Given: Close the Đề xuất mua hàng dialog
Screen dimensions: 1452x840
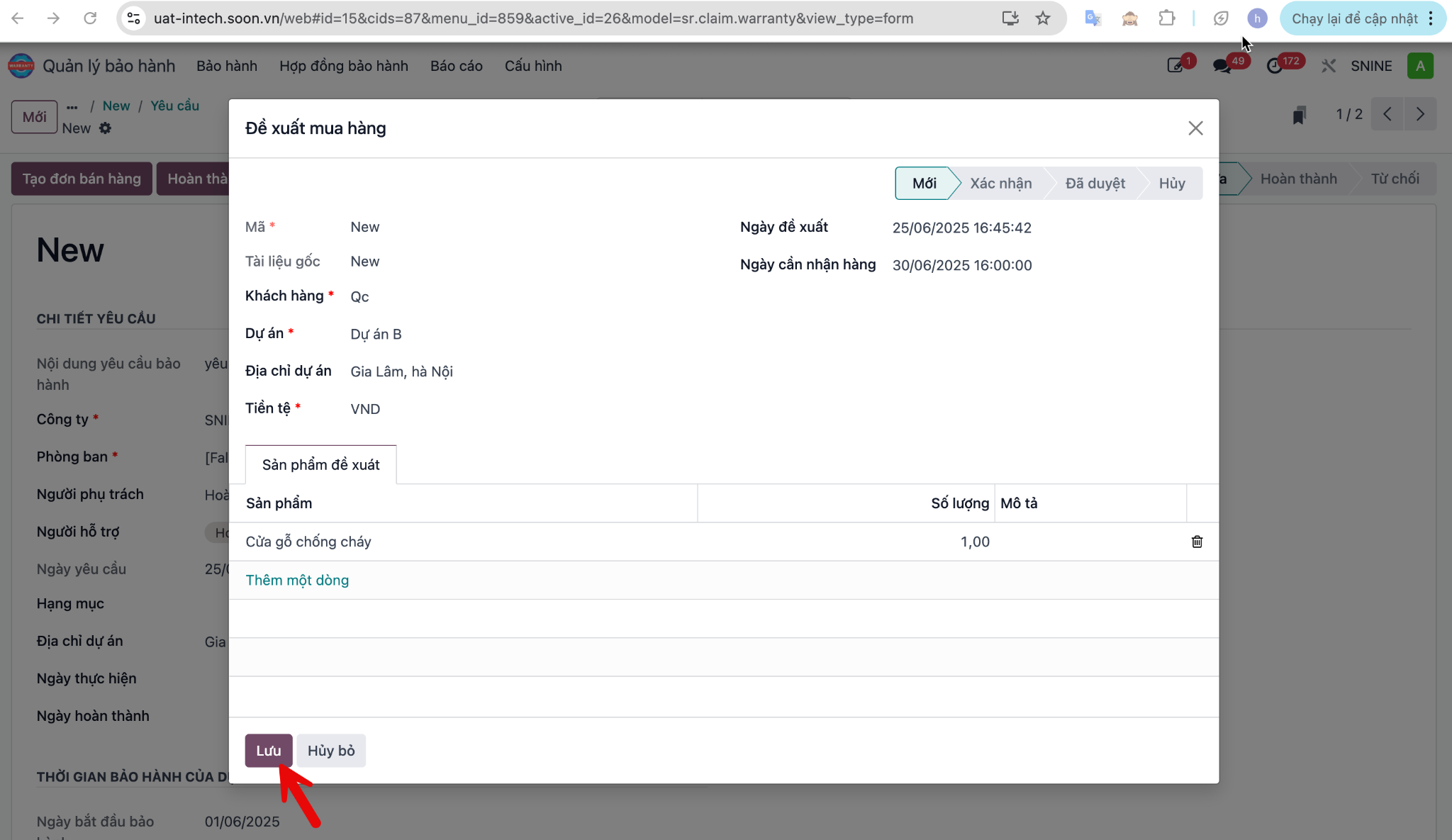Looking at the screenshot, I should (x=1195, y=128).
